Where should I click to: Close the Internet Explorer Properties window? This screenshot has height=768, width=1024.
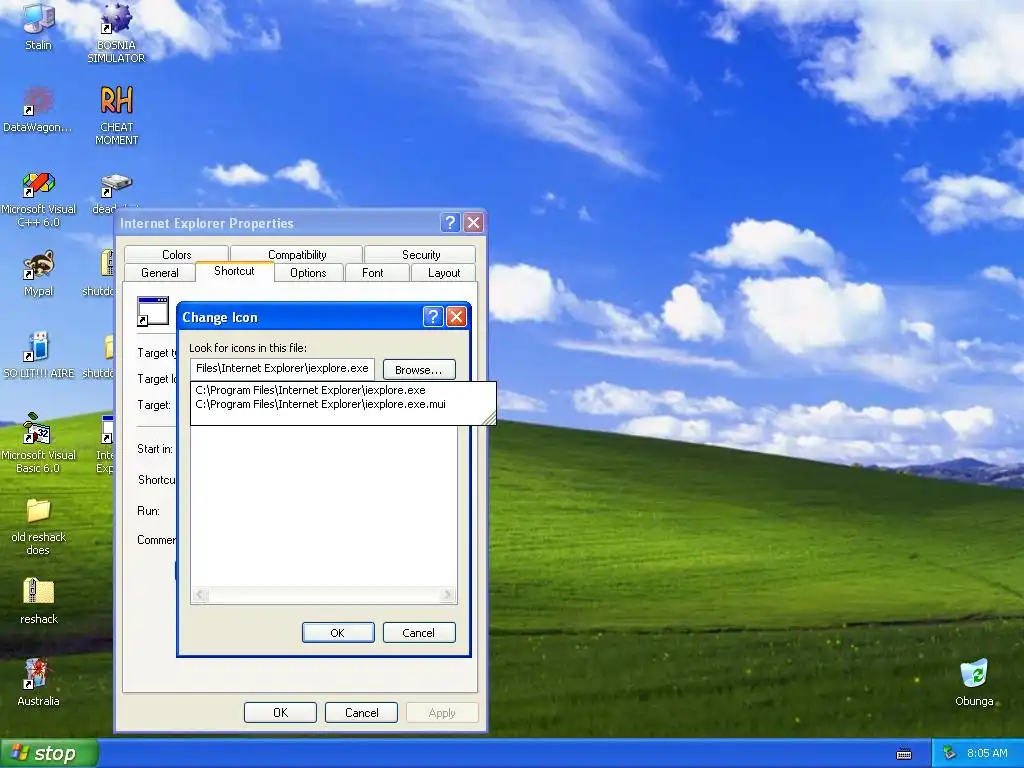(473, 223)
